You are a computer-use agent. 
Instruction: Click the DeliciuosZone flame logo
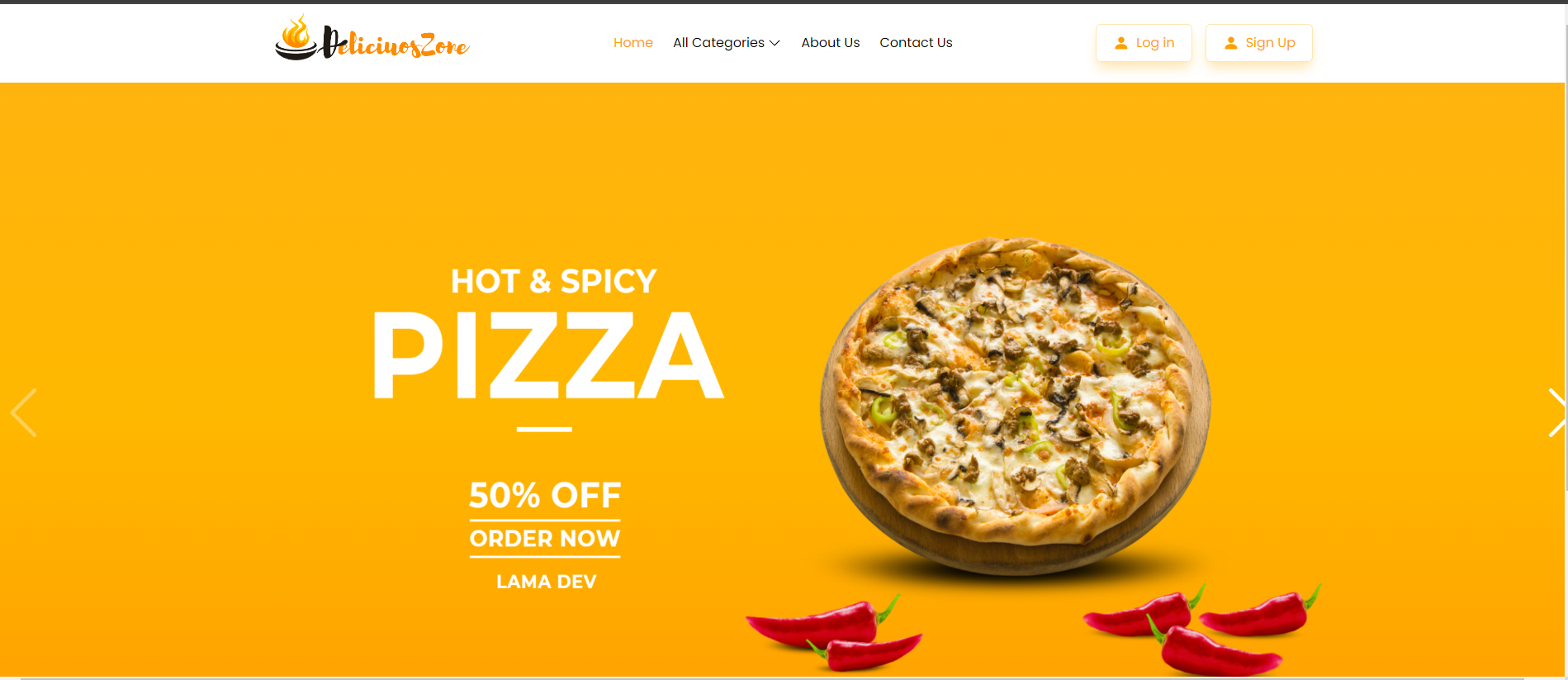pyautogui.click(x=296, y=38)
